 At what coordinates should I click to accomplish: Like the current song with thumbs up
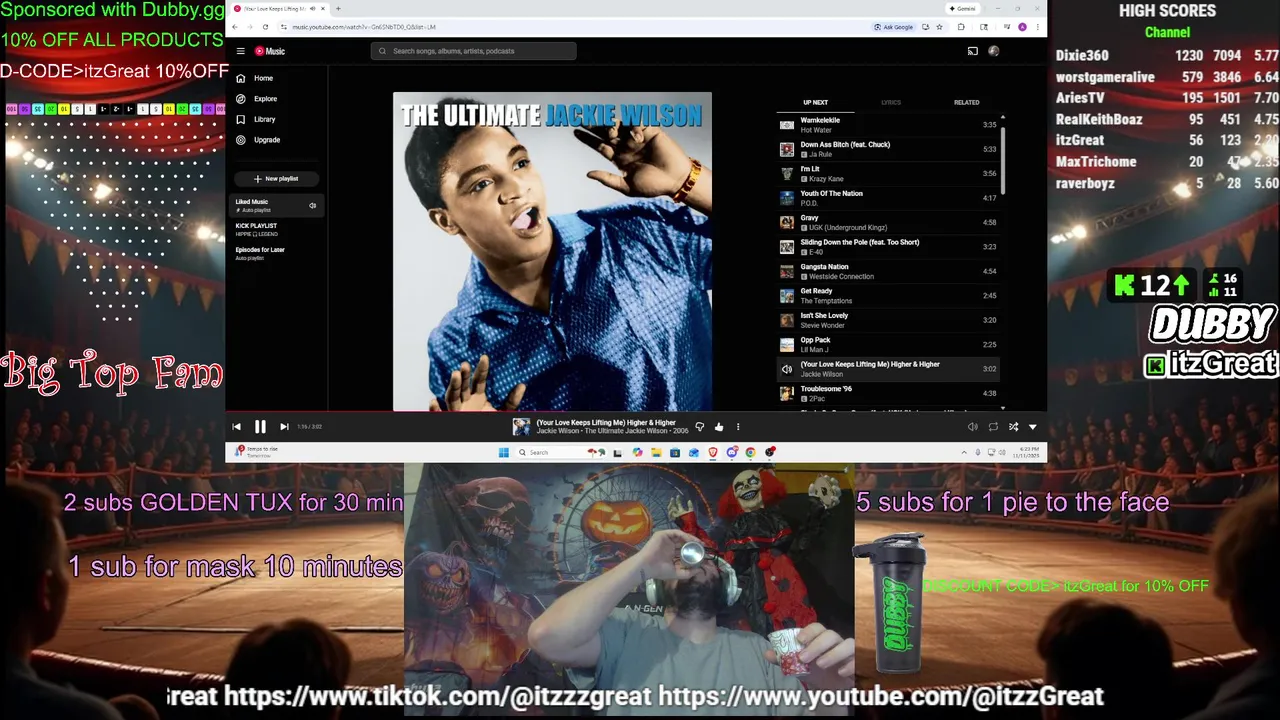coord(718,427)
